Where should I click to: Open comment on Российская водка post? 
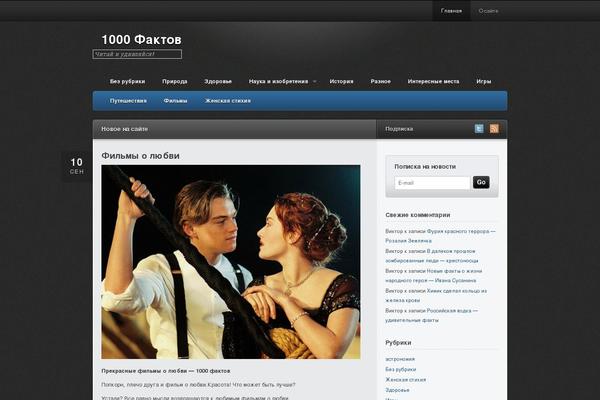click(x=431, y=315)
